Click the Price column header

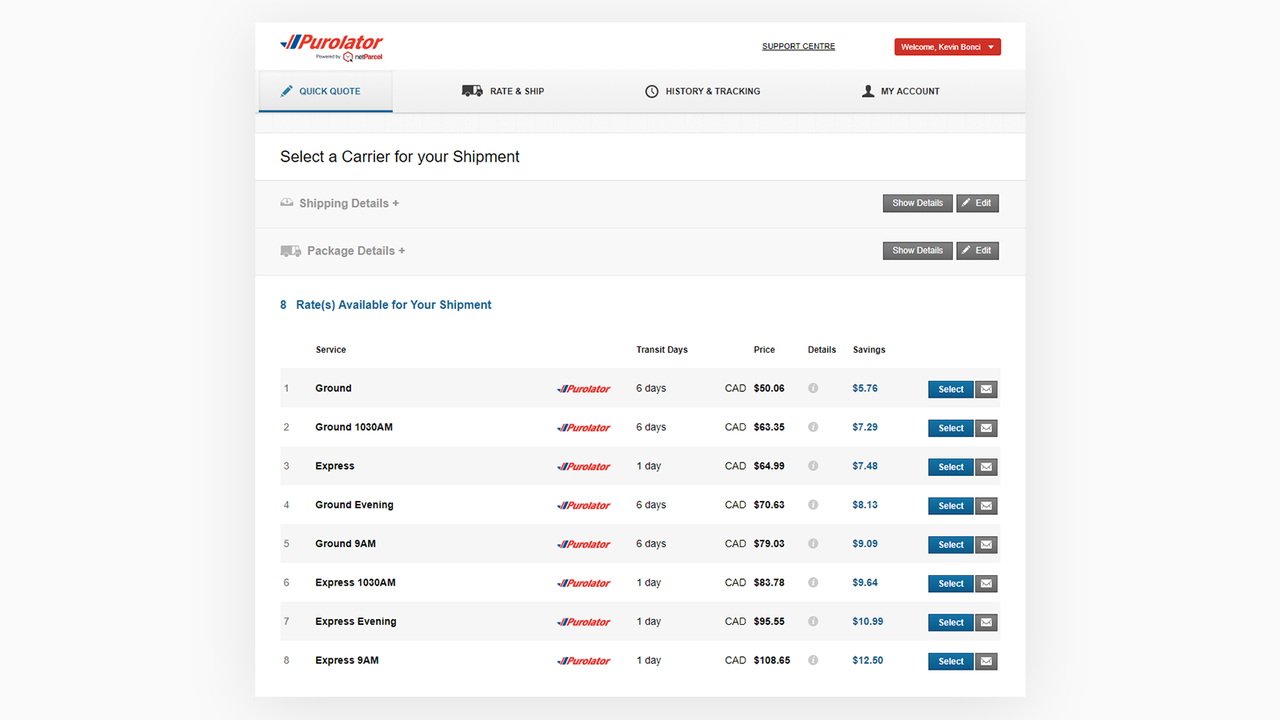(x=764, y=350)
